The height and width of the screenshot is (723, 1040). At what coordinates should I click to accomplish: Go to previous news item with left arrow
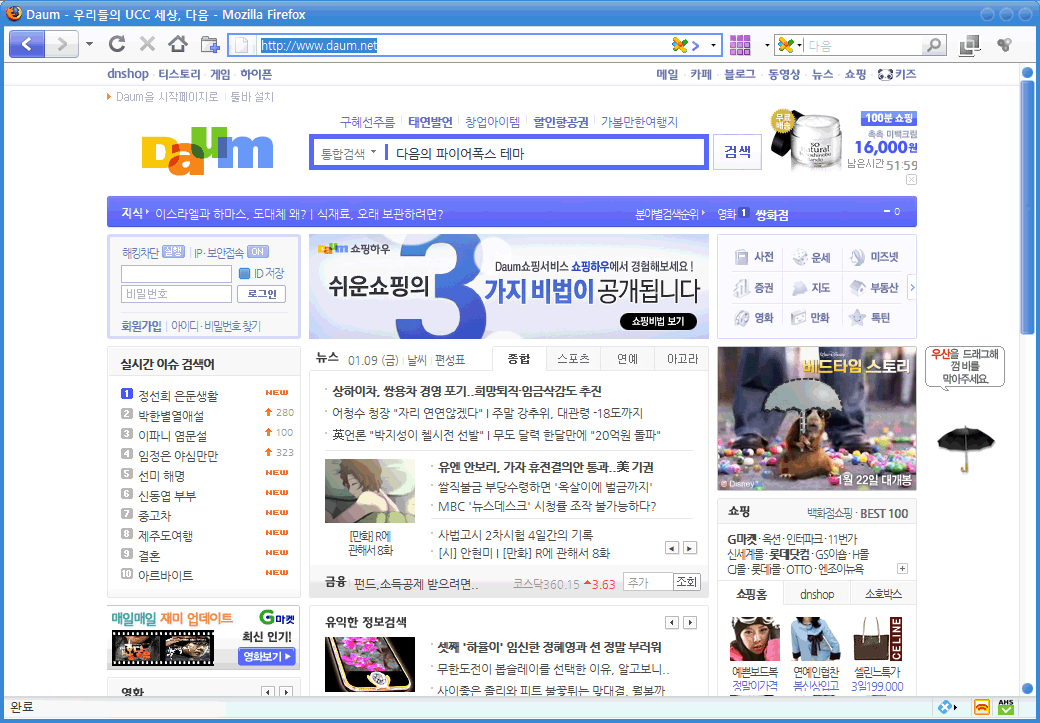point(672,548)
